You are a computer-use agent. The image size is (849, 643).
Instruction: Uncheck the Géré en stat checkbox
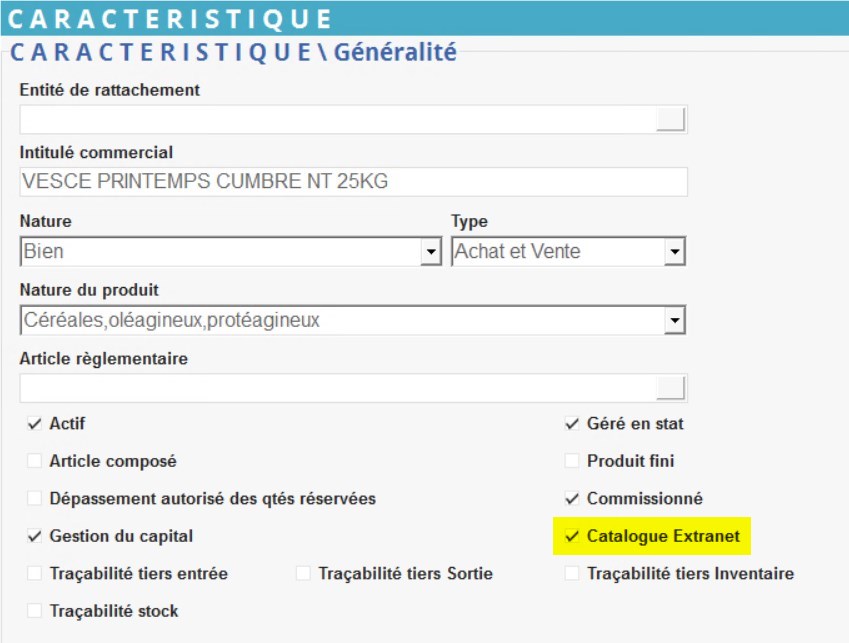[x=572, y=424]
